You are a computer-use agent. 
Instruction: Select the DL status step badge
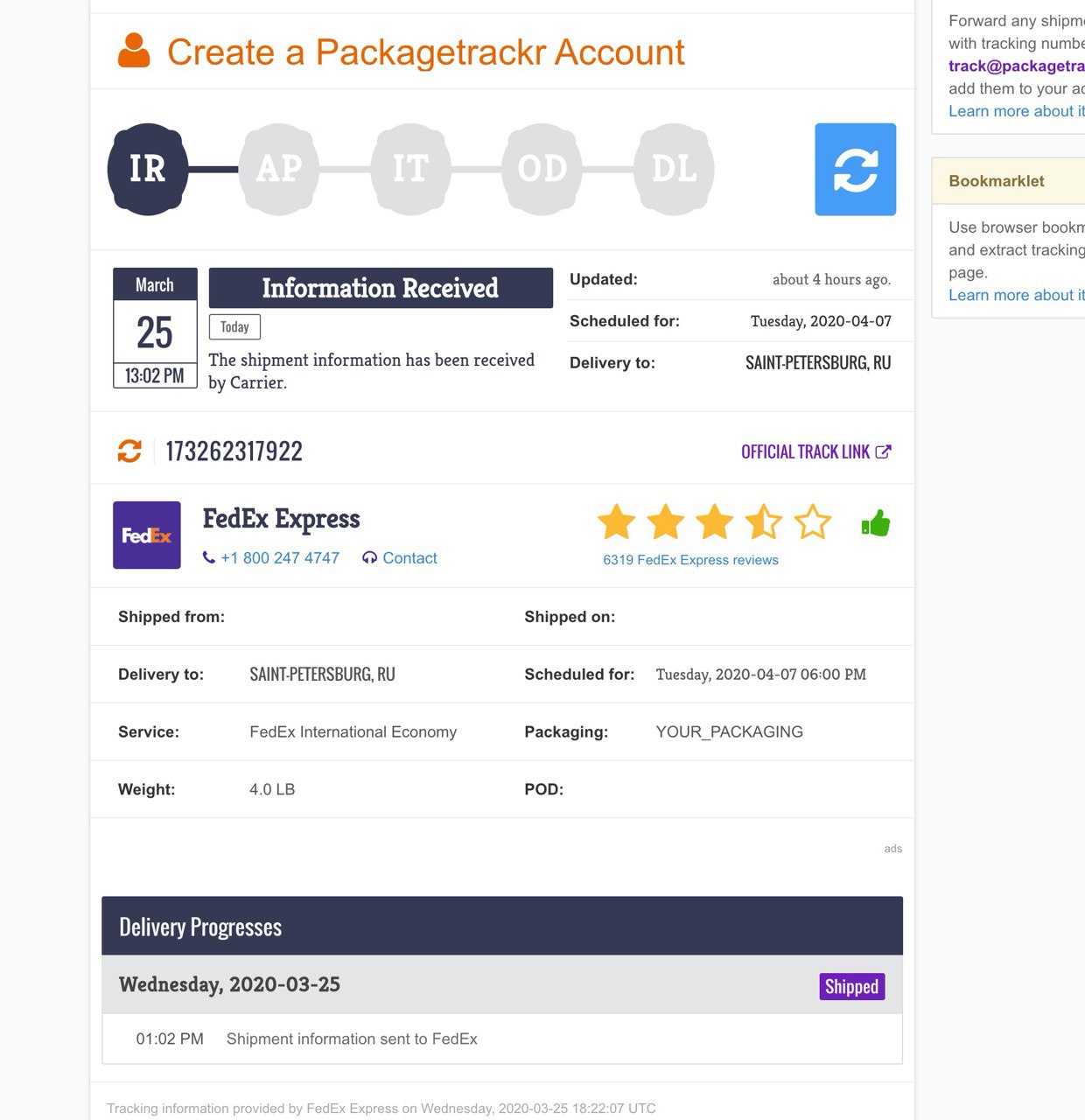674,169
